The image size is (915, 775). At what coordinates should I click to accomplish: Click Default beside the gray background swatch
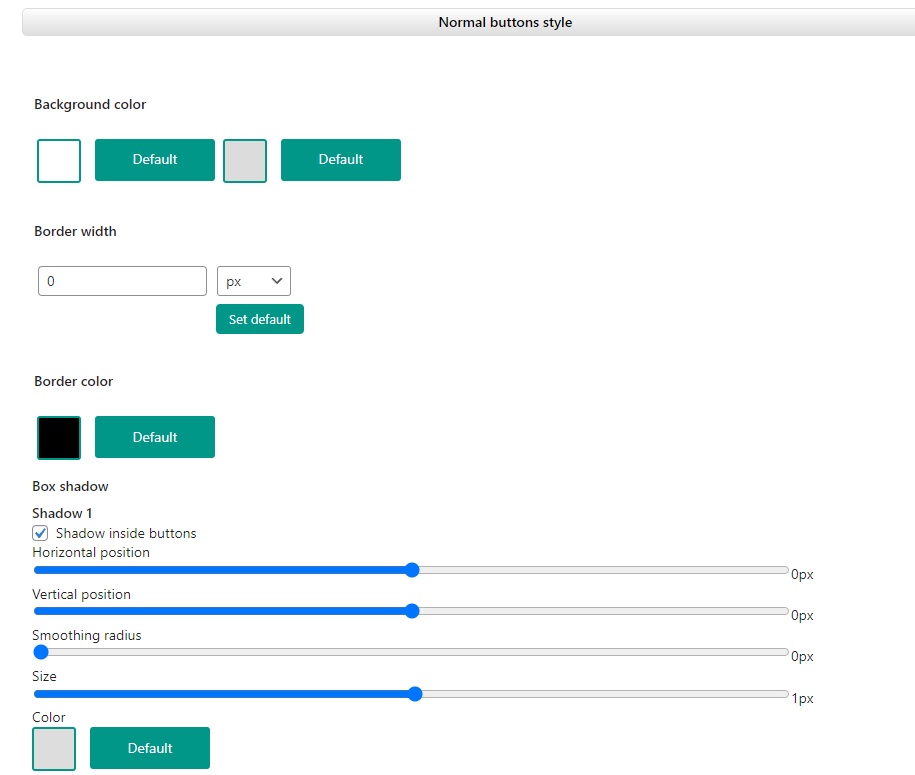(x=341, y=160)
